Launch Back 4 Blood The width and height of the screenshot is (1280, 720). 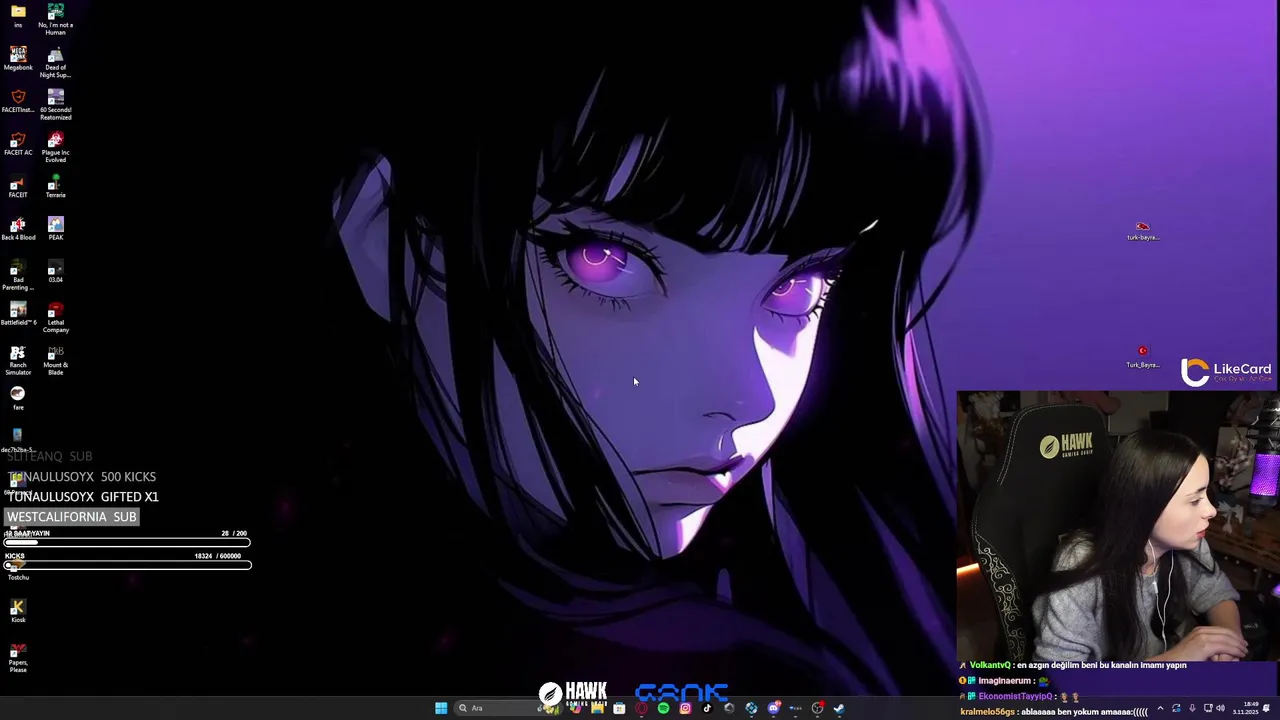point(18,228)
